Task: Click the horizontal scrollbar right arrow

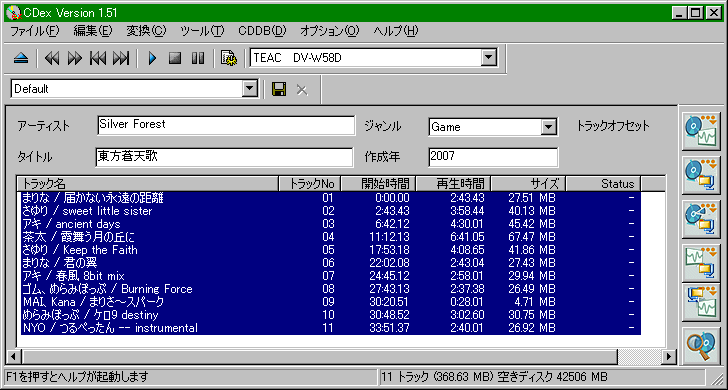Action: pyautogui.click(x=669, y=357)
